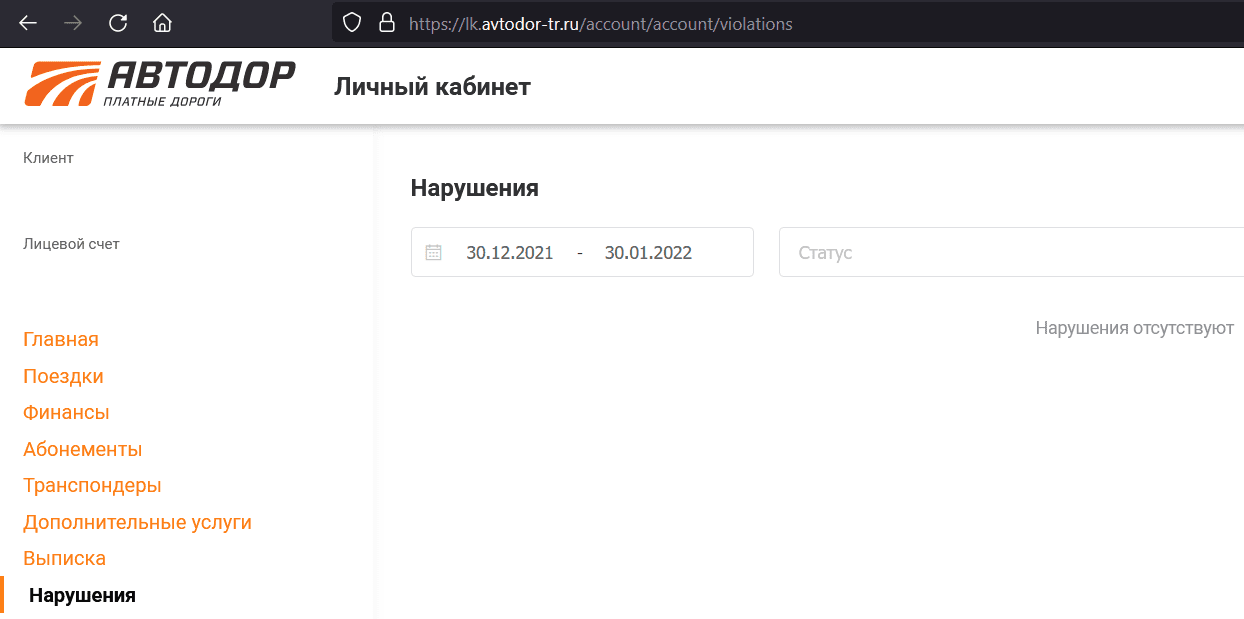Click the padlock site security icon
1244x619 pixels.
(x=386, y=23)
